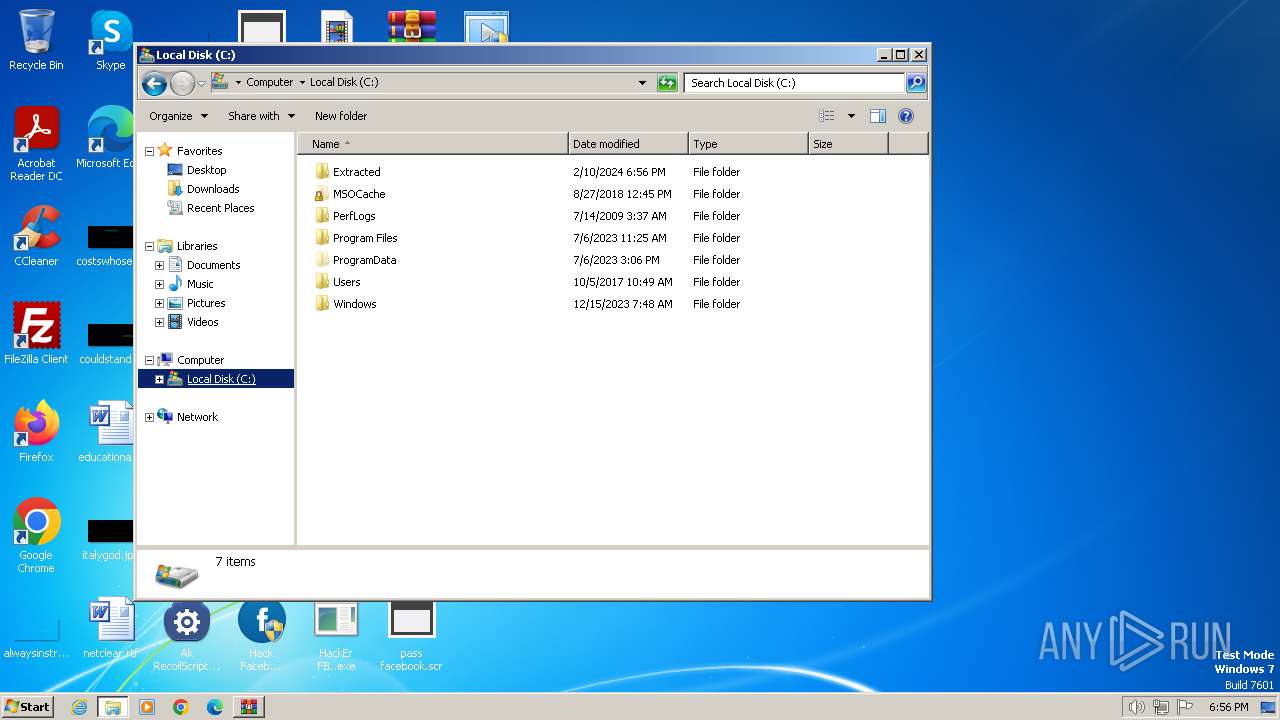This screenshot has width=1280, height=720.
Task: Sort the list by the Name column
Action: [x=432, y=144]
